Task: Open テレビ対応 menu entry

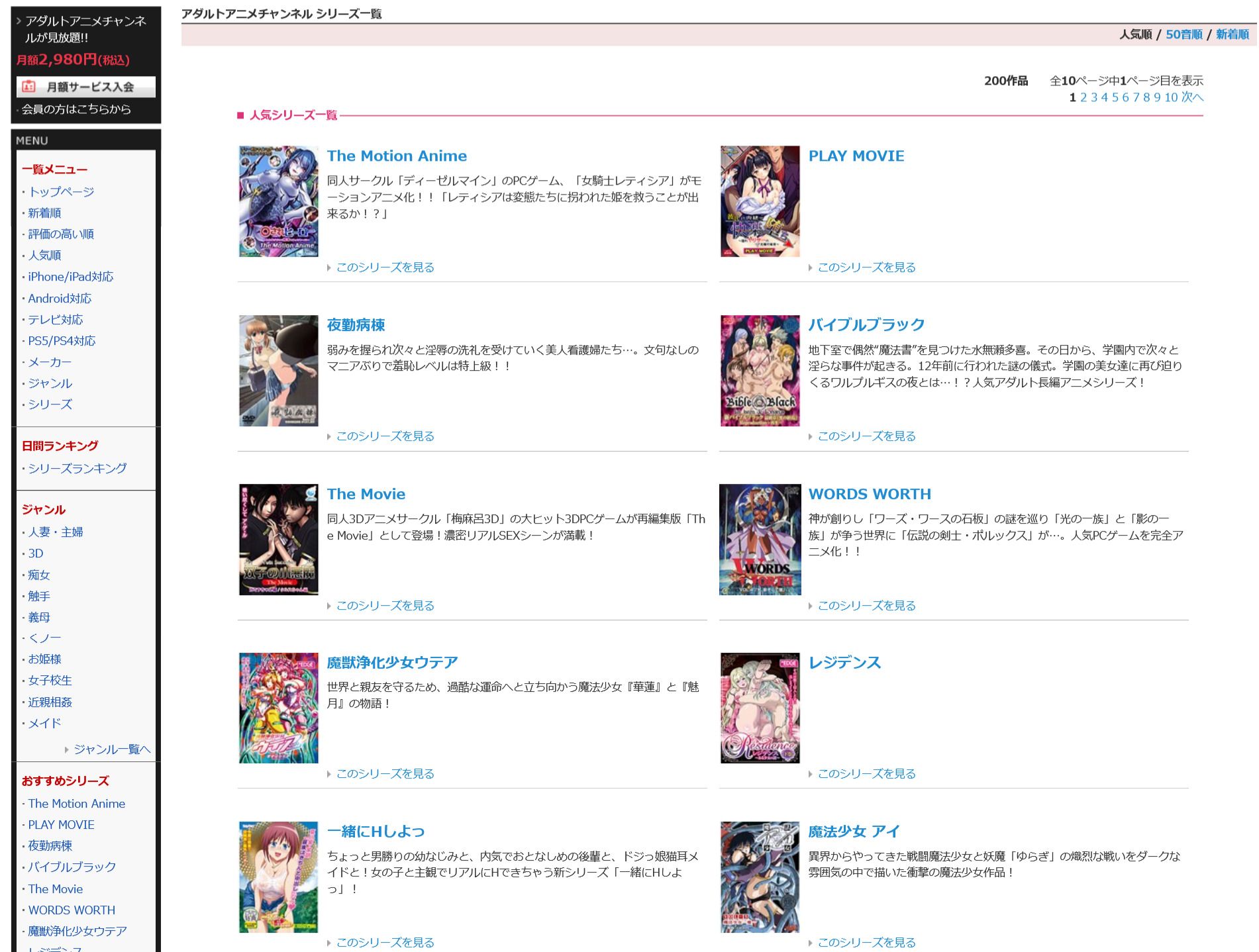Action: coord(56,320)
